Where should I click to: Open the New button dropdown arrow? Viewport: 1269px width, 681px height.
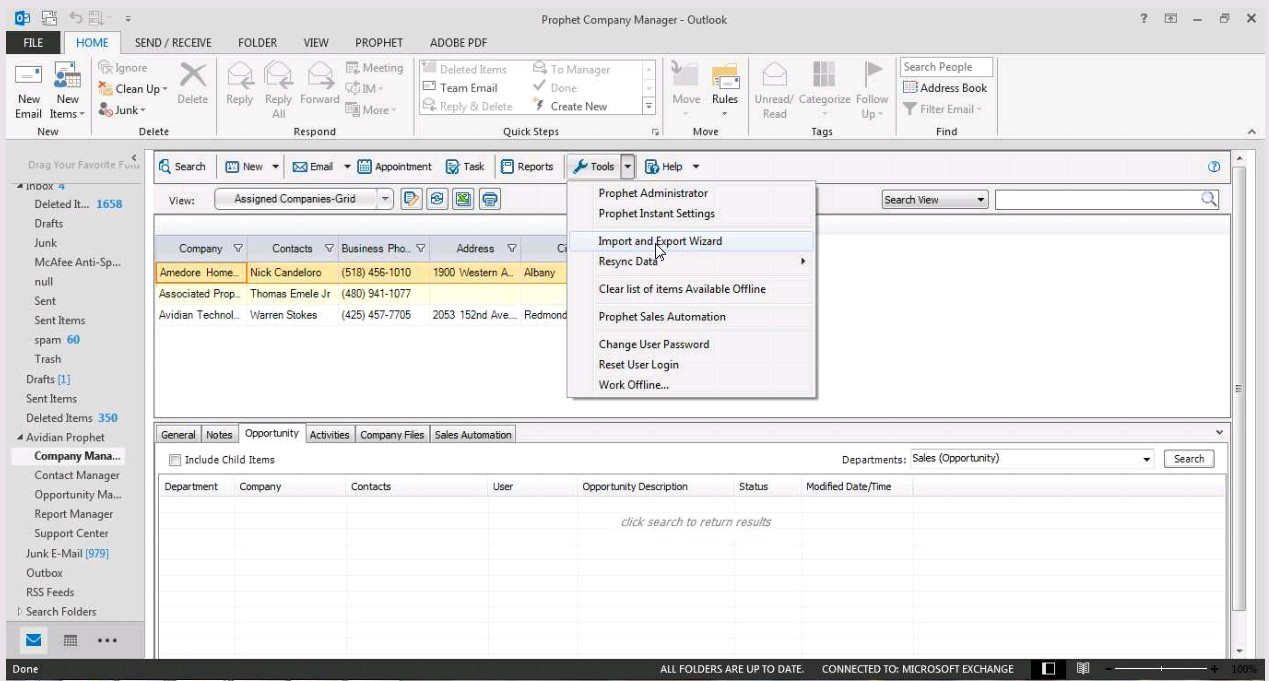pos(275,167)
